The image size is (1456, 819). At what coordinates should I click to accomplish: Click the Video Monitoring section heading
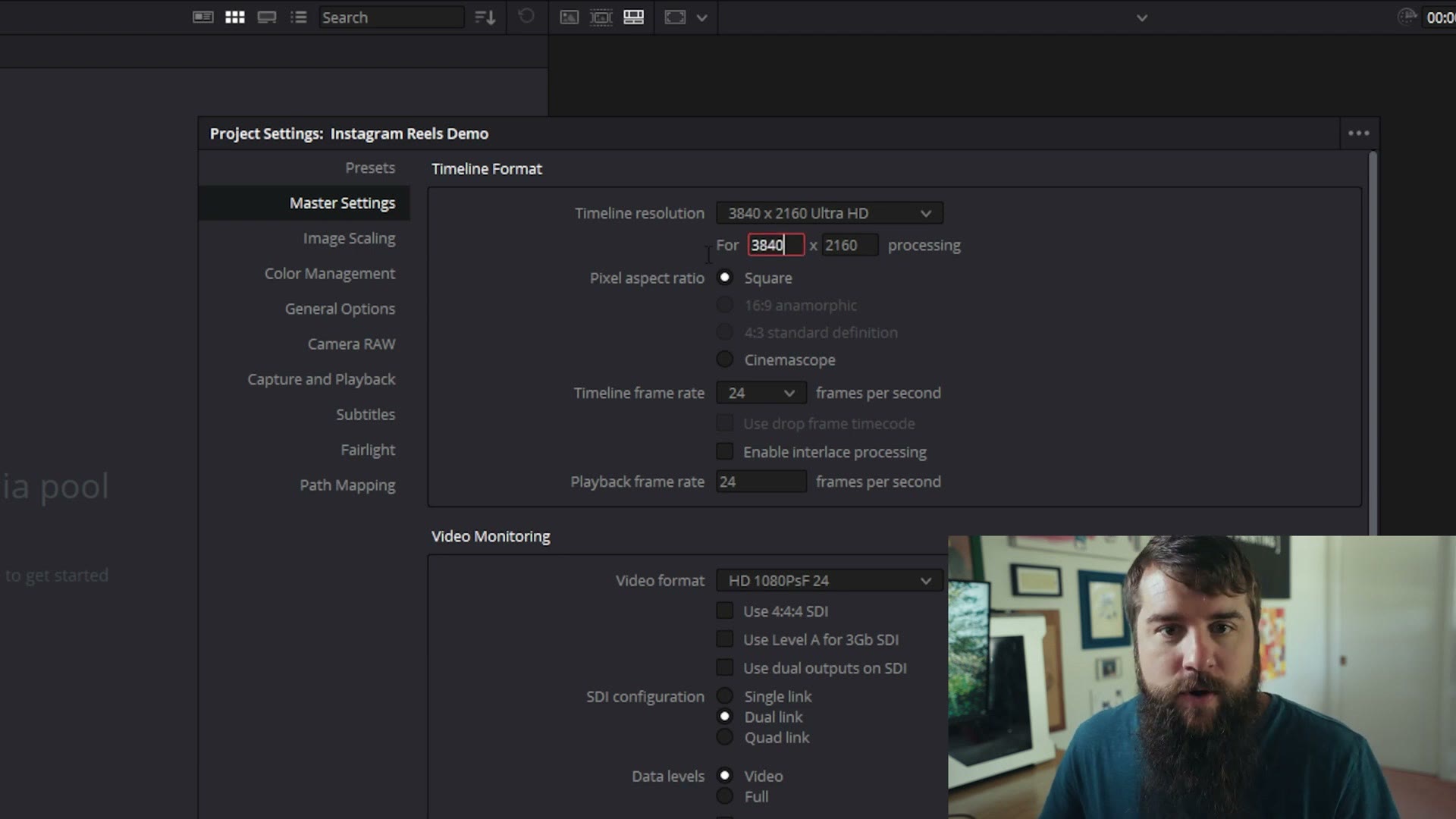(x=491, y=537)
